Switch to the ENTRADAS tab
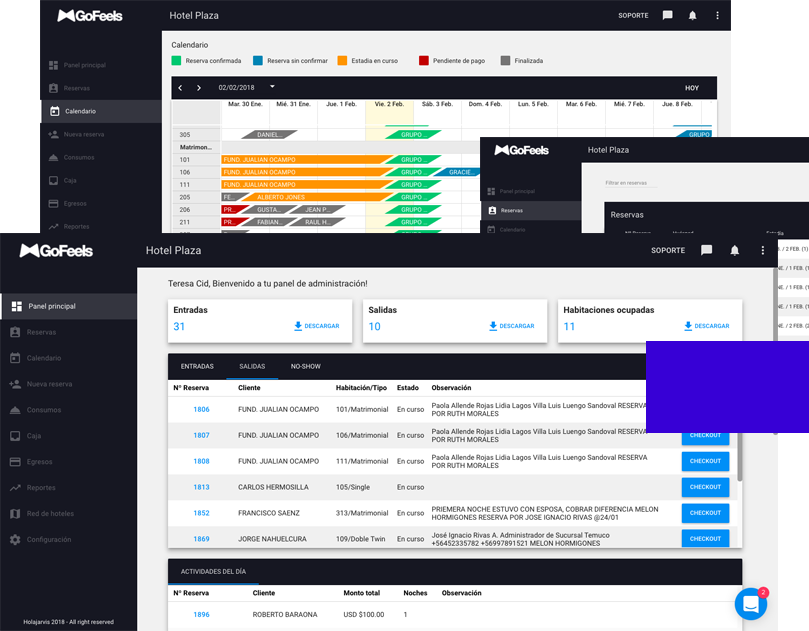Screen dimensions: 809x631 coord(197,366)
